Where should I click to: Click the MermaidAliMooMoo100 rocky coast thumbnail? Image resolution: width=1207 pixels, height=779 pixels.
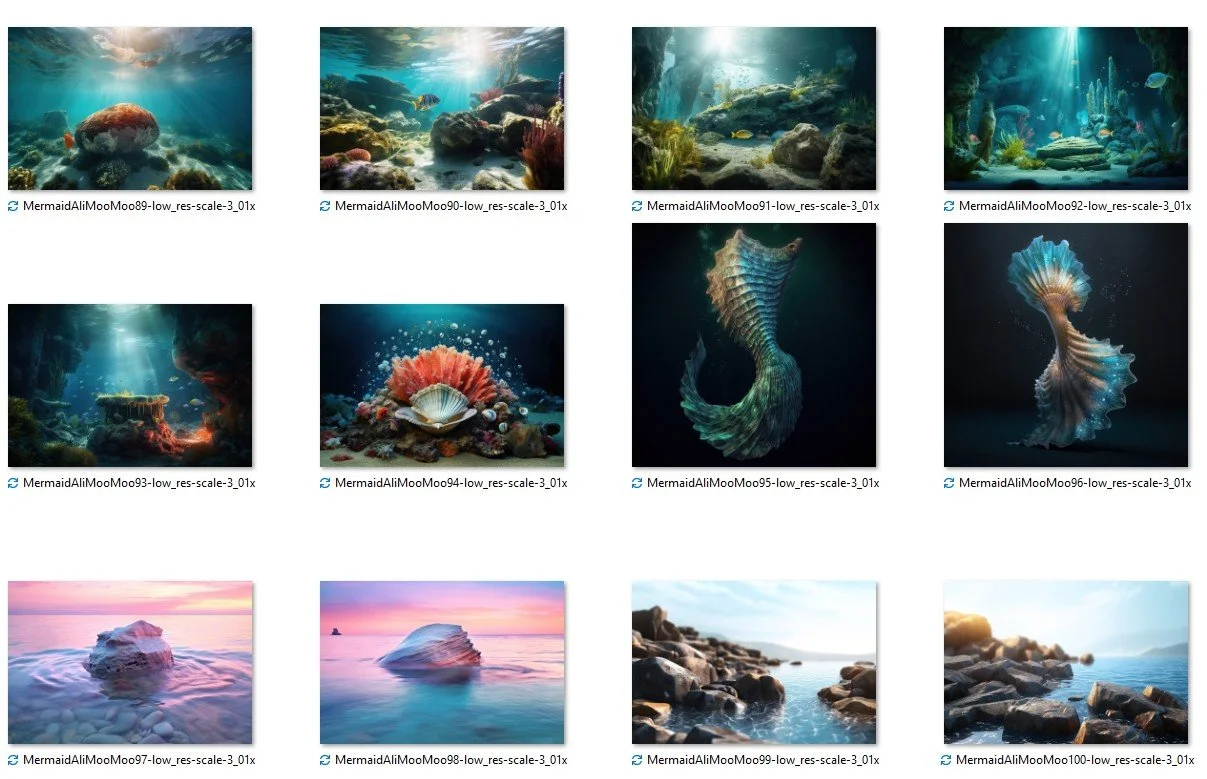tap(1066, 662)
